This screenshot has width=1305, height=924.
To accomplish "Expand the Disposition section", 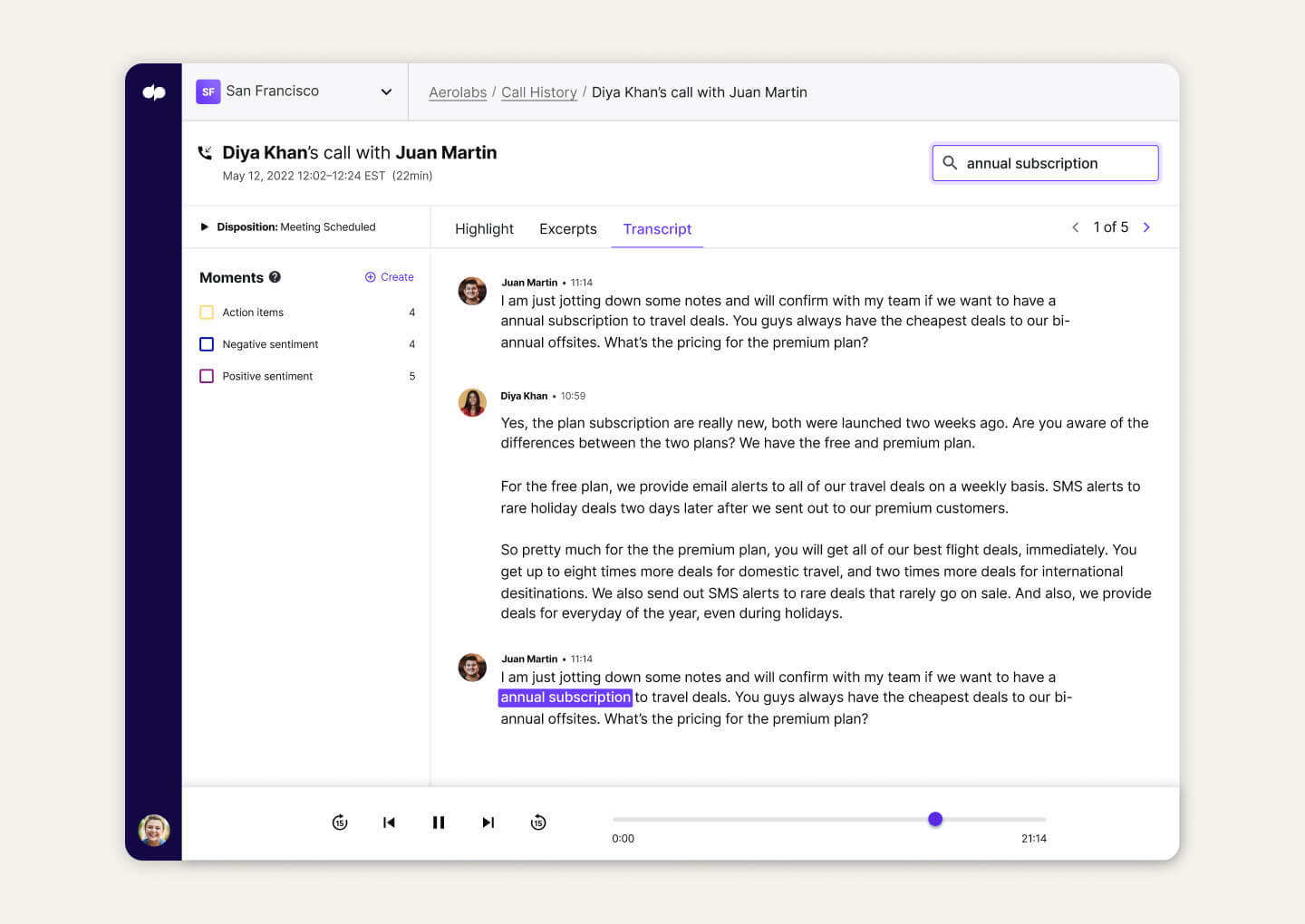I will pyautogui.click(x=204, y=226).
